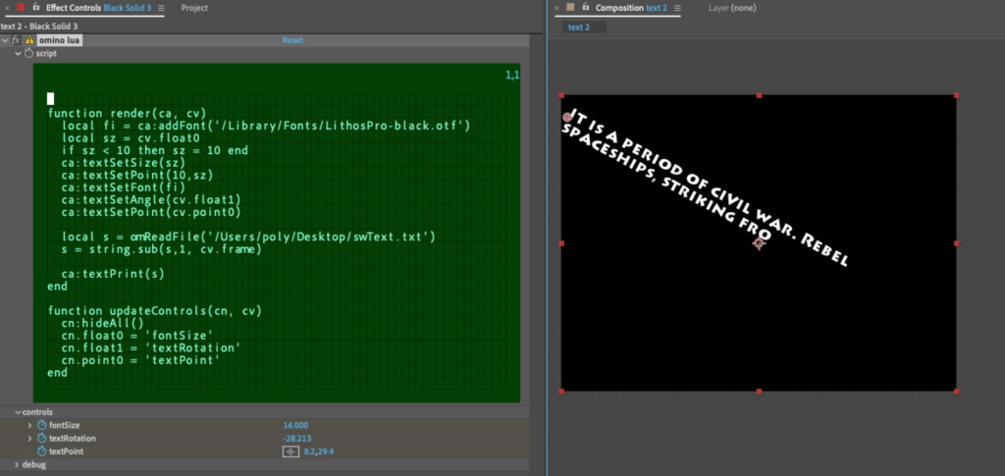Select the omino lua effect name

tap(60, 40)
